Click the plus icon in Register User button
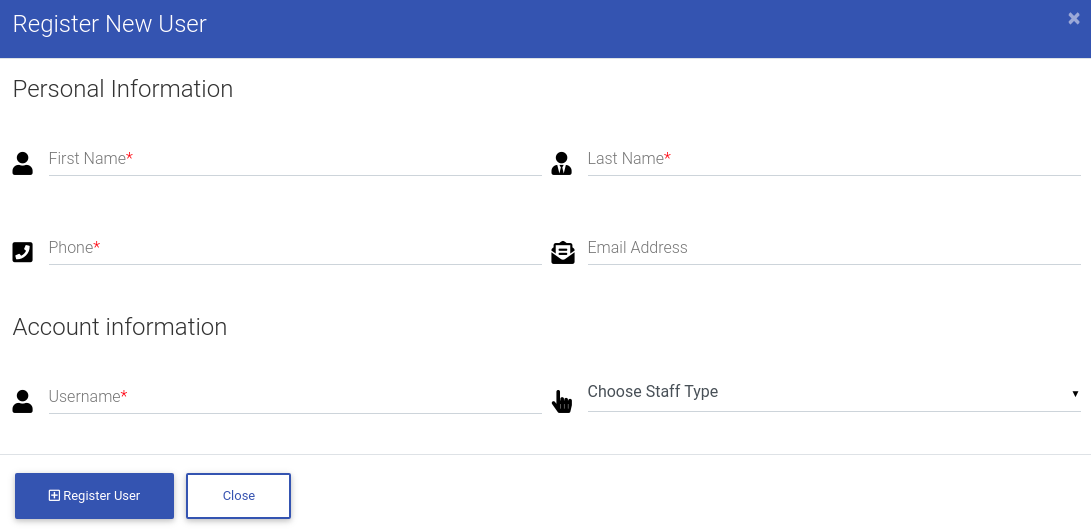The image size is (1091, 531). point(54,496)
